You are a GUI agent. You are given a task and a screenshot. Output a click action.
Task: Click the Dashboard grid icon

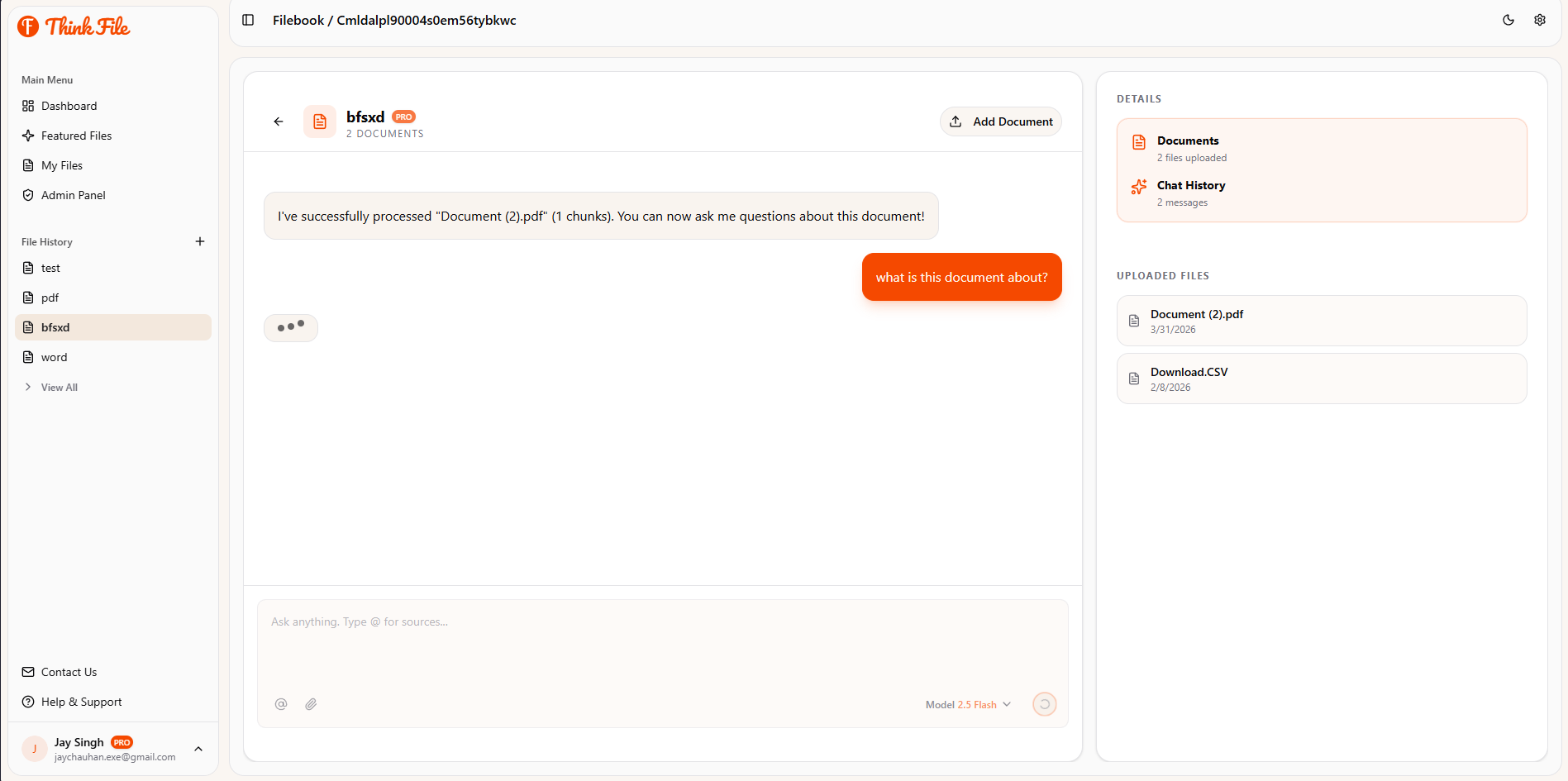point(28,106)
